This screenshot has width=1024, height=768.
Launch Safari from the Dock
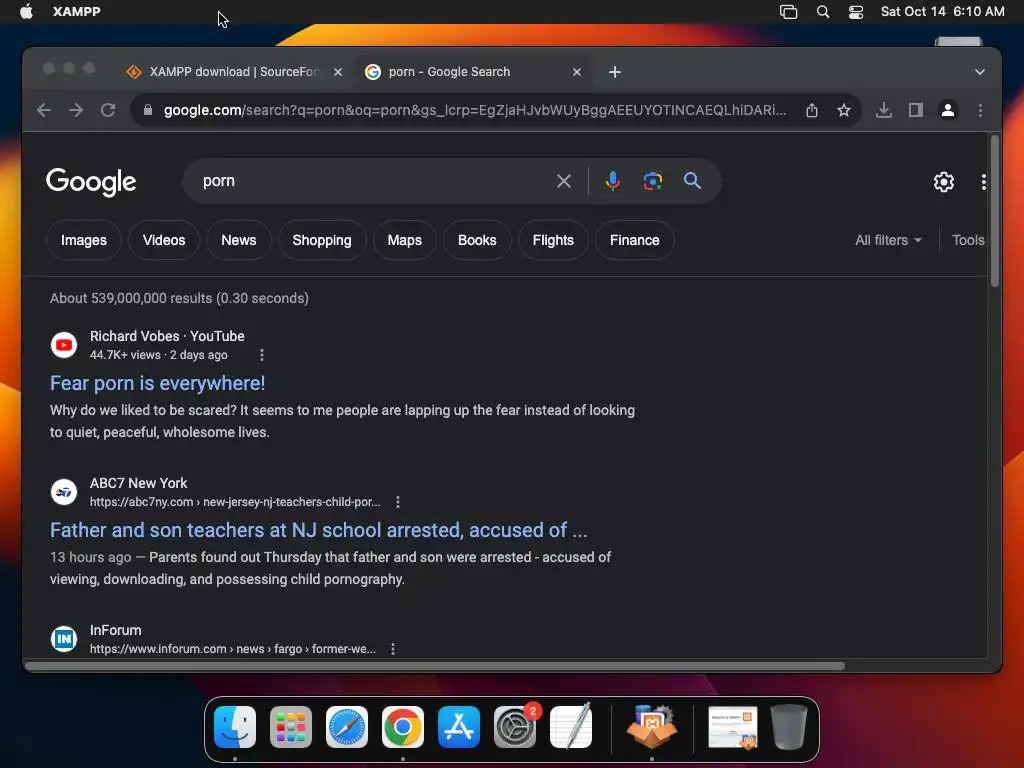pos(347,727)
